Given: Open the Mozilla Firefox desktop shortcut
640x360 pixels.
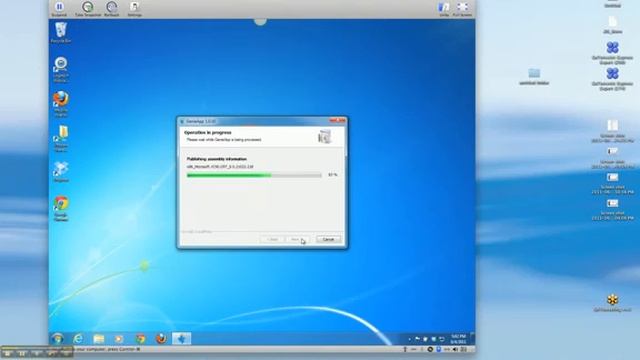Looking at the screenshot, I should point(61,104).
